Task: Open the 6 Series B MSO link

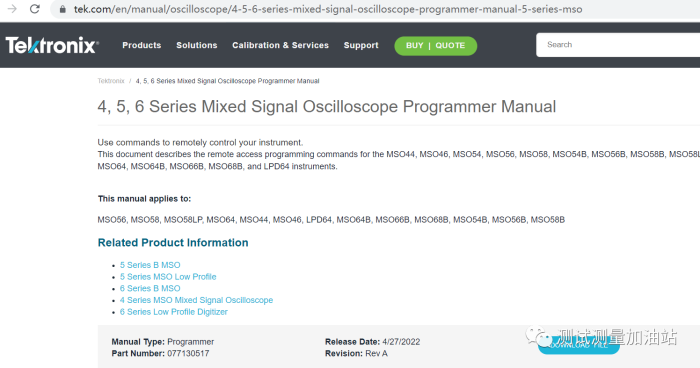Action: pyautogui.click(x=150, y=288)
